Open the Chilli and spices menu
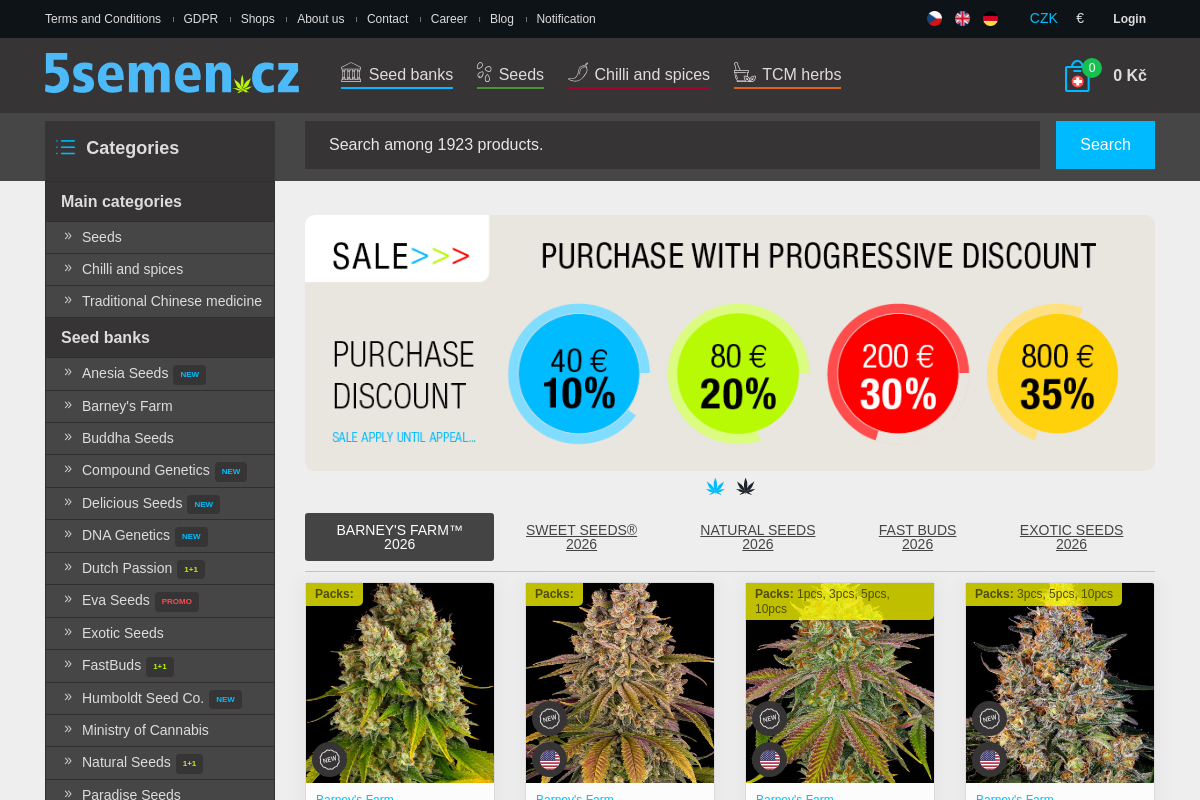 tap(639, 74)
